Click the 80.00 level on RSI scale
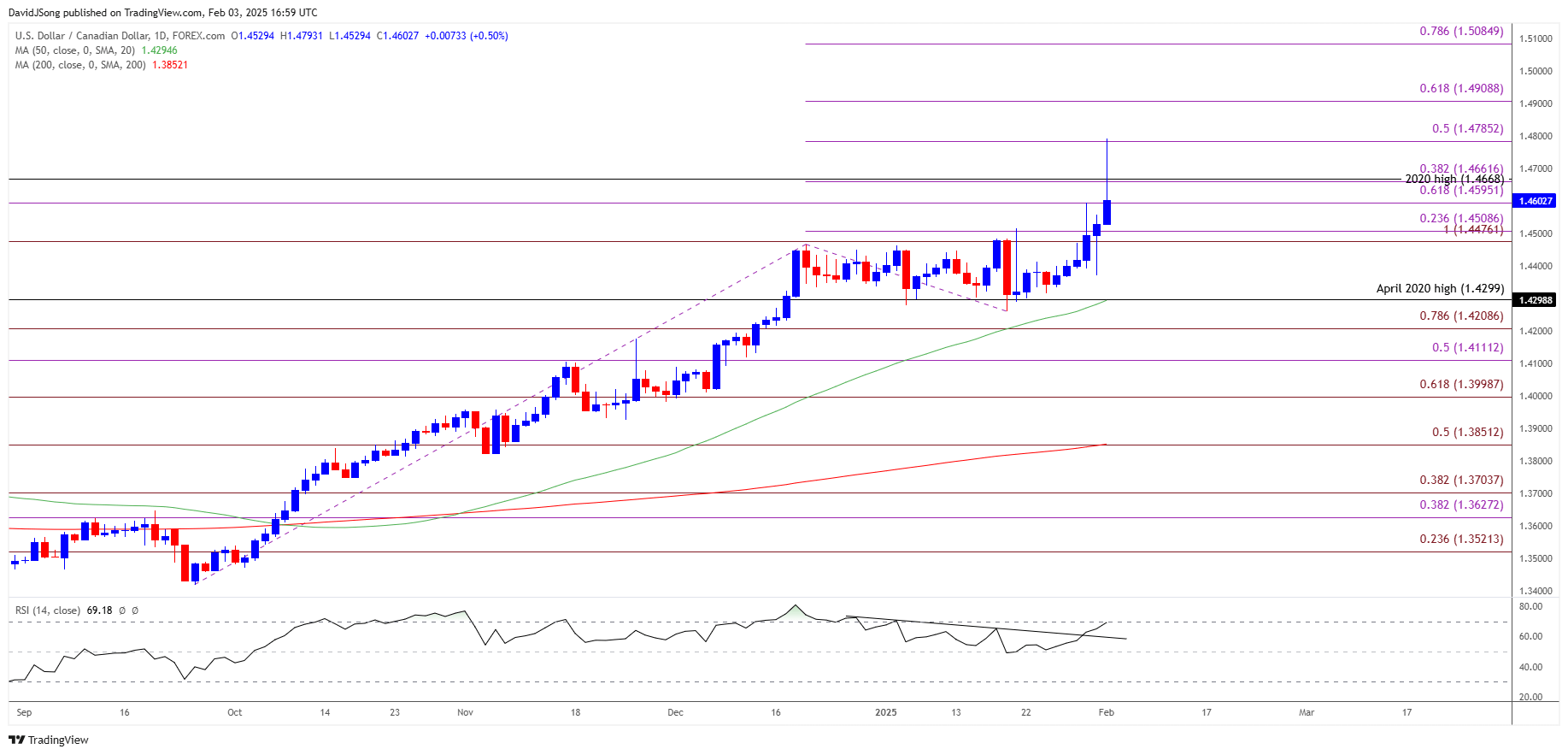 click(1530, 606)
